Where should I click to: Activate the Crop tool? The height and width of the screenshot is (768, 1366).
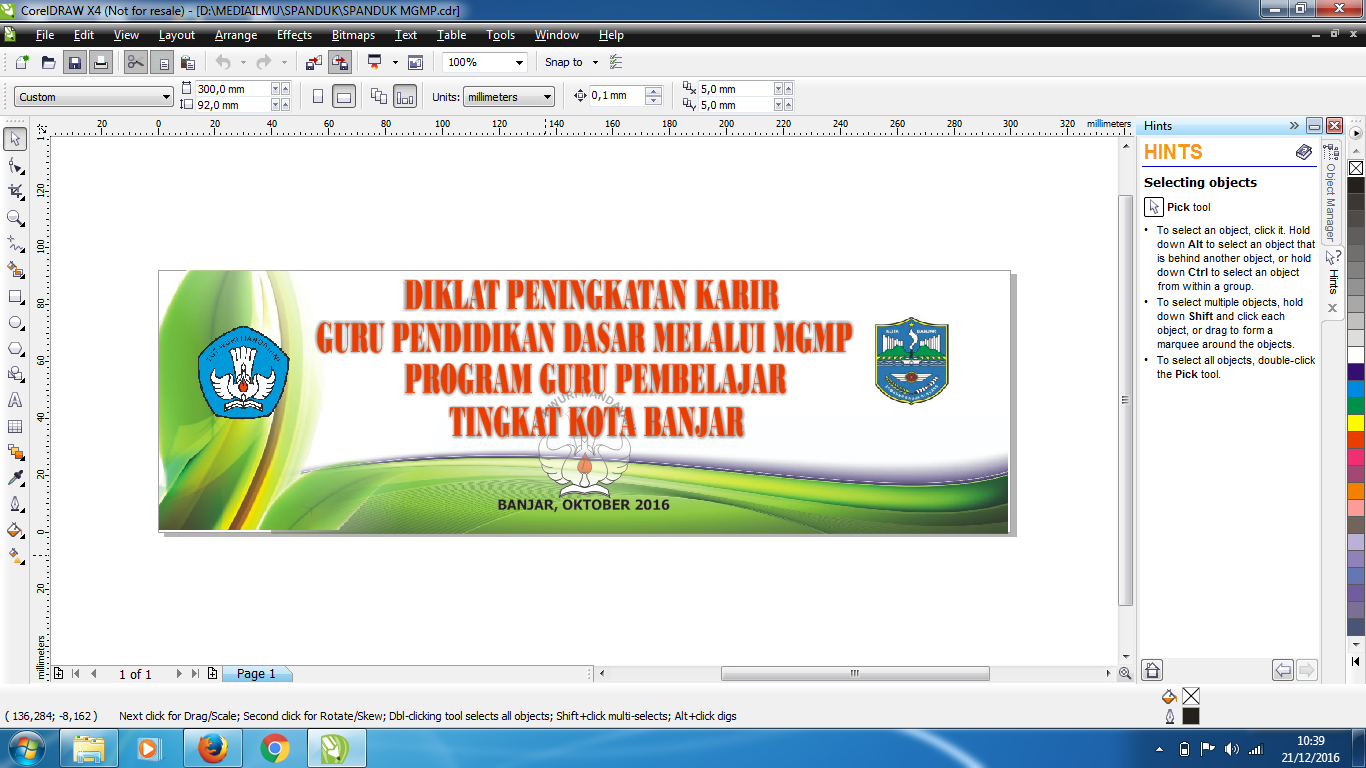coord(14,190)
